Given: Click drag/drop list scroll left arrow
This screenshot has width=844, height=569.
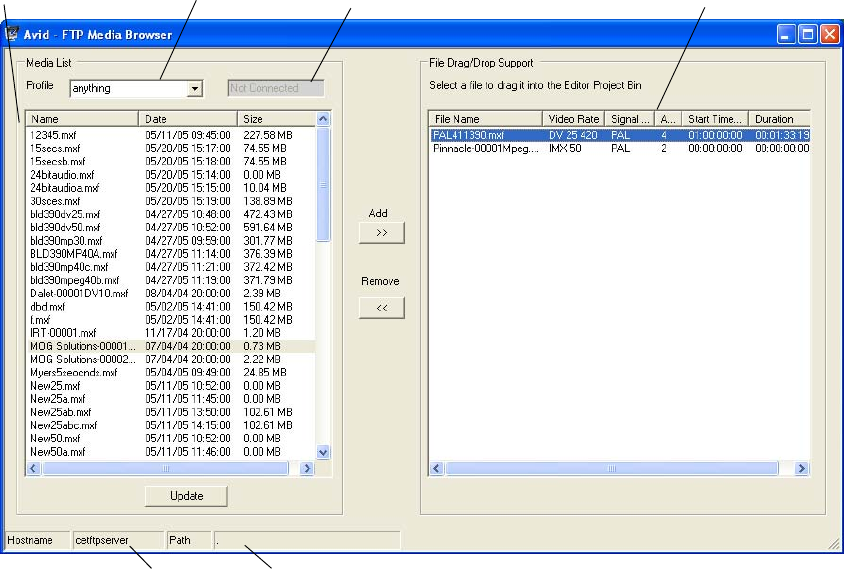Looking at the screenshot, I should click(x=437, y=468).
